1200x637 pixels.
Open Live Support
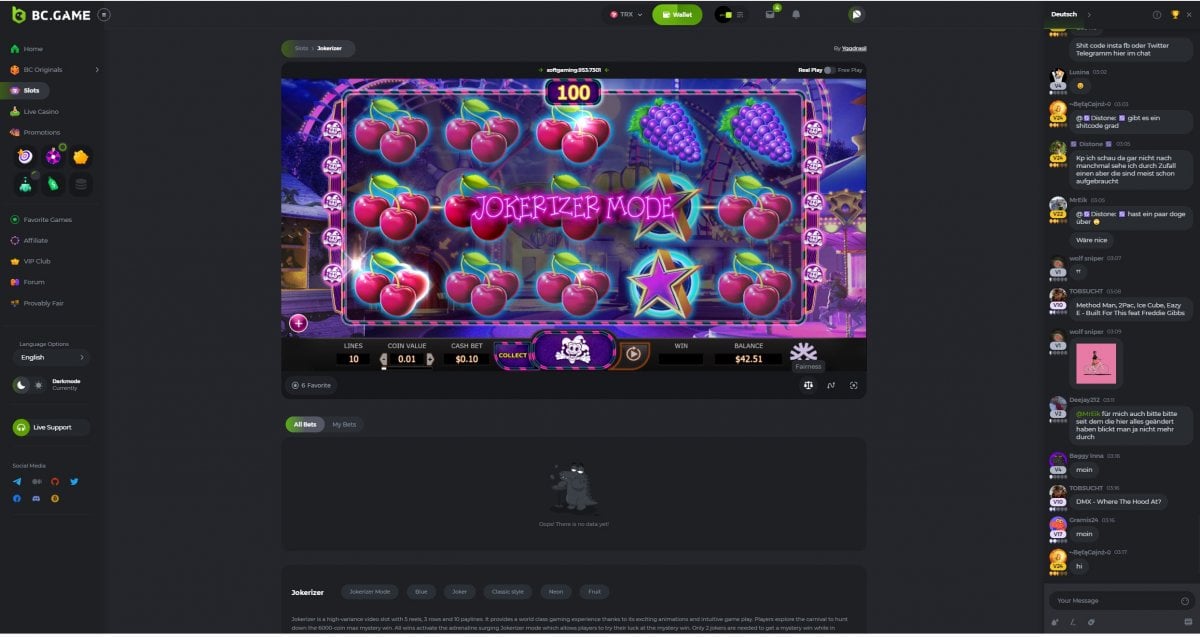(51, 427)
